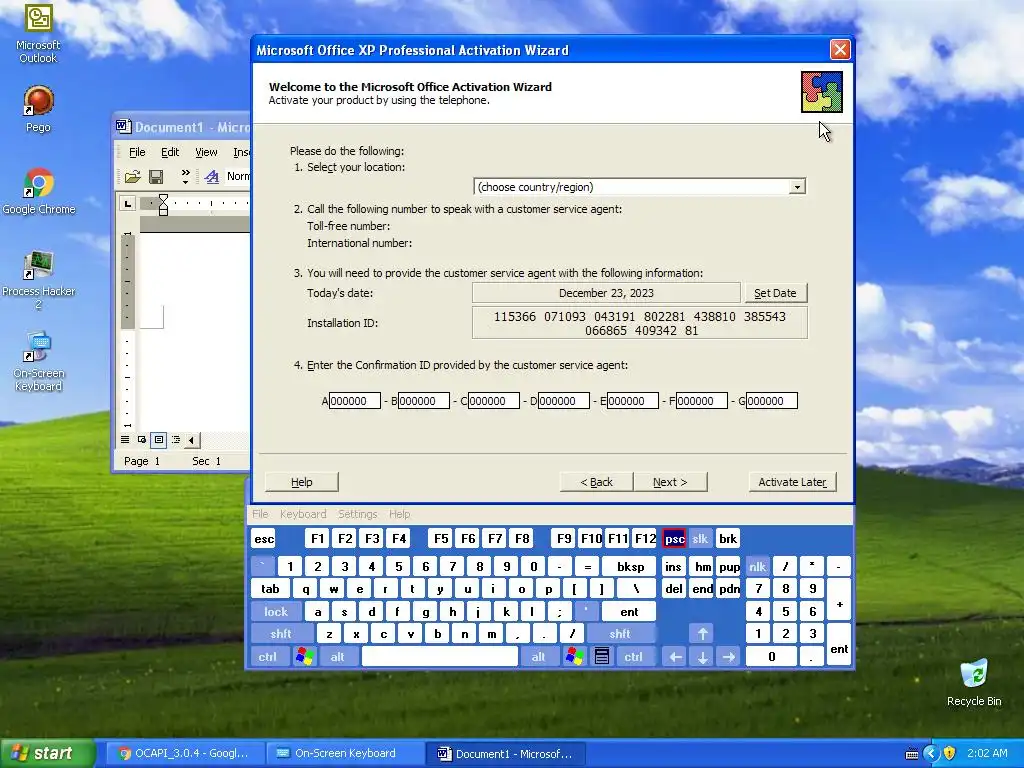This screenshot has height=768, width=1024.
Task: Click the Set Date button
Action: (775, 293)
